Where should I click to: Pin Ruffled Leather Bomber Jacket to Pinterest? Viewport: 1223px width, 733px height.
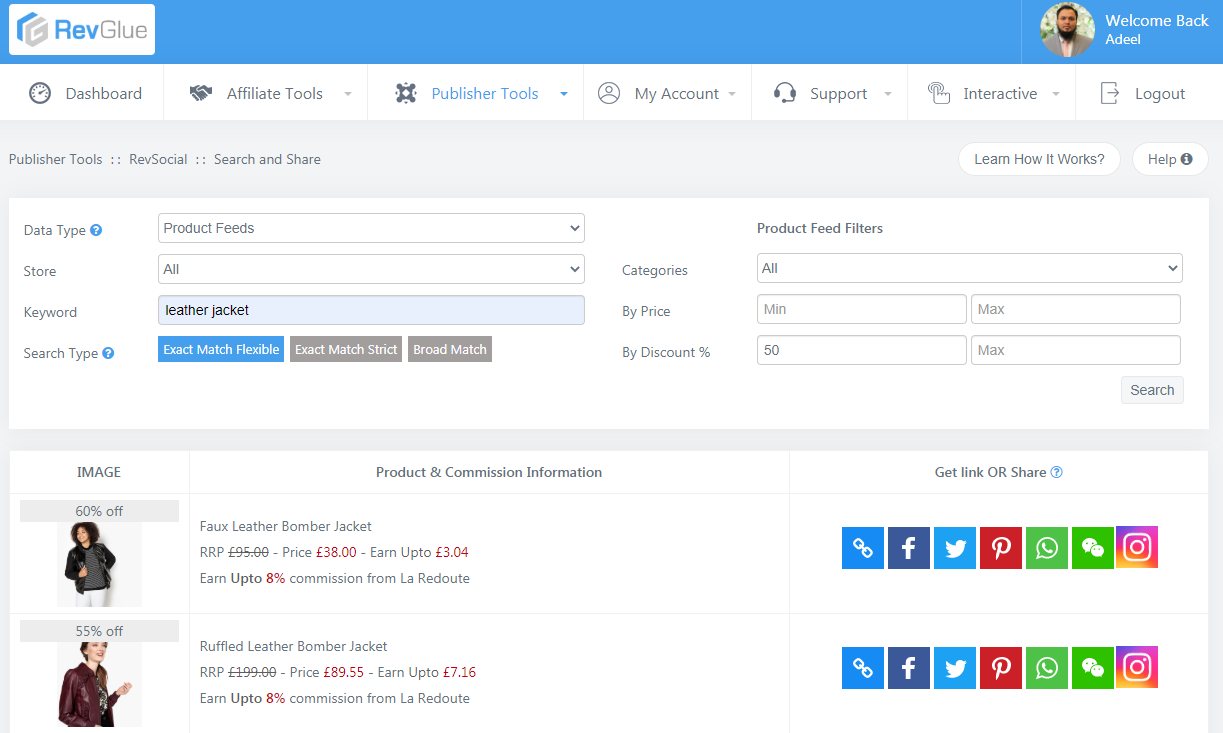[1000, 667]
